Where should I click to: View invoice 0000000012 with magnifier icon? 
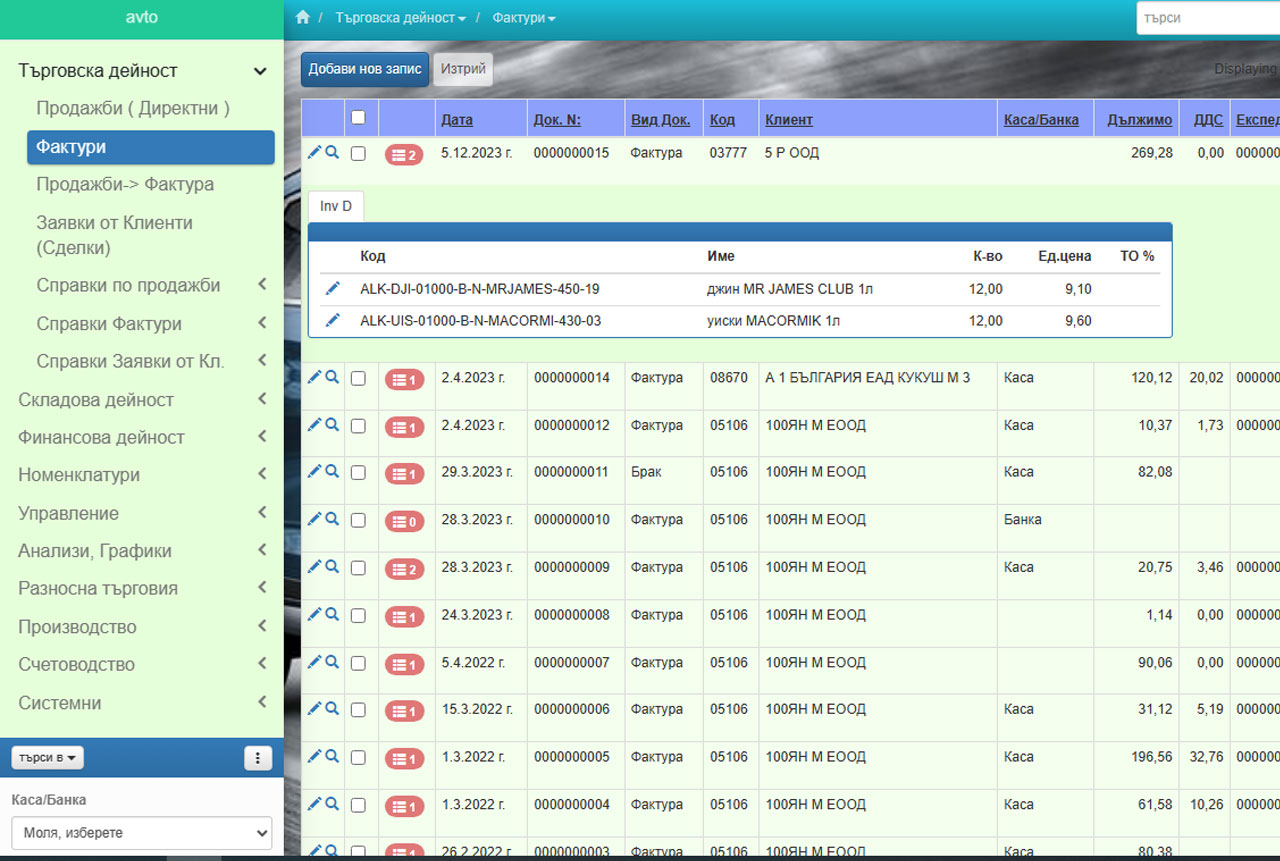332,424
